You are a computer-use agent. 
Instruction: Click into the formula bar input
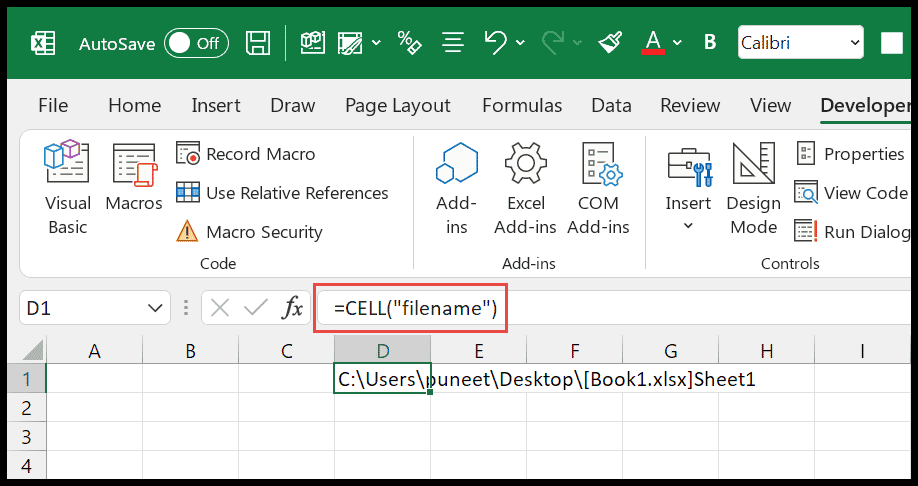[x=600, y=309]
